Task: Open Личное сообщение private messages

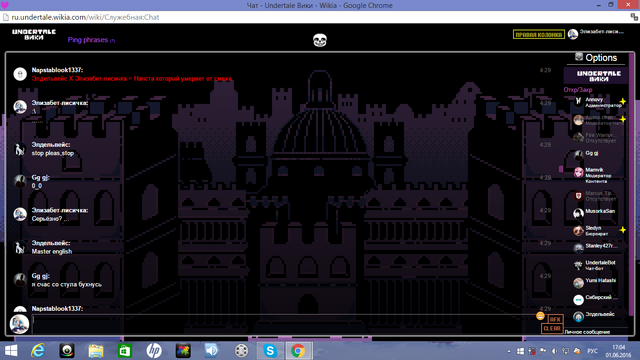Action: (587, 332)
